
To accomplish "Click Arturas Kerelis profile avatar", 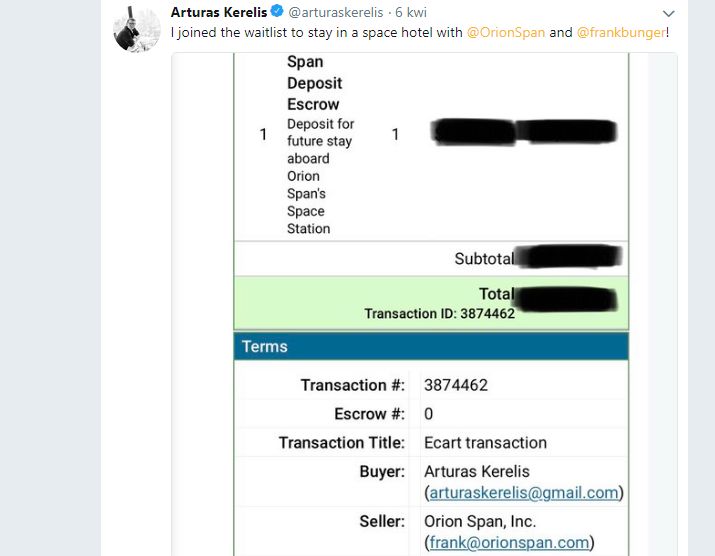I will pyautogui.click(x=137, y=30).
